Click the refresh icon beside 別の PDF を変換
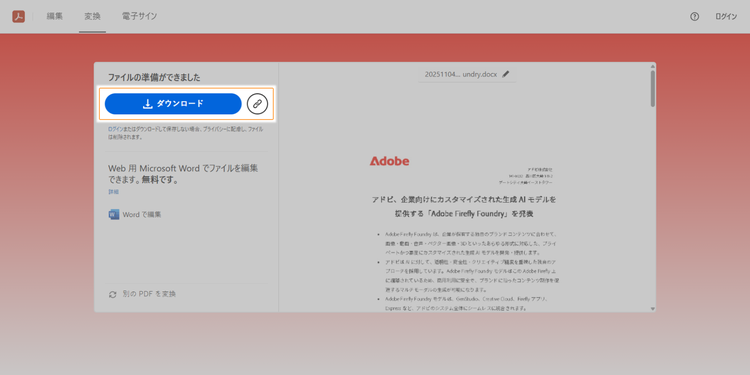This screenshot has width=750, height=375. pos(113,294)
